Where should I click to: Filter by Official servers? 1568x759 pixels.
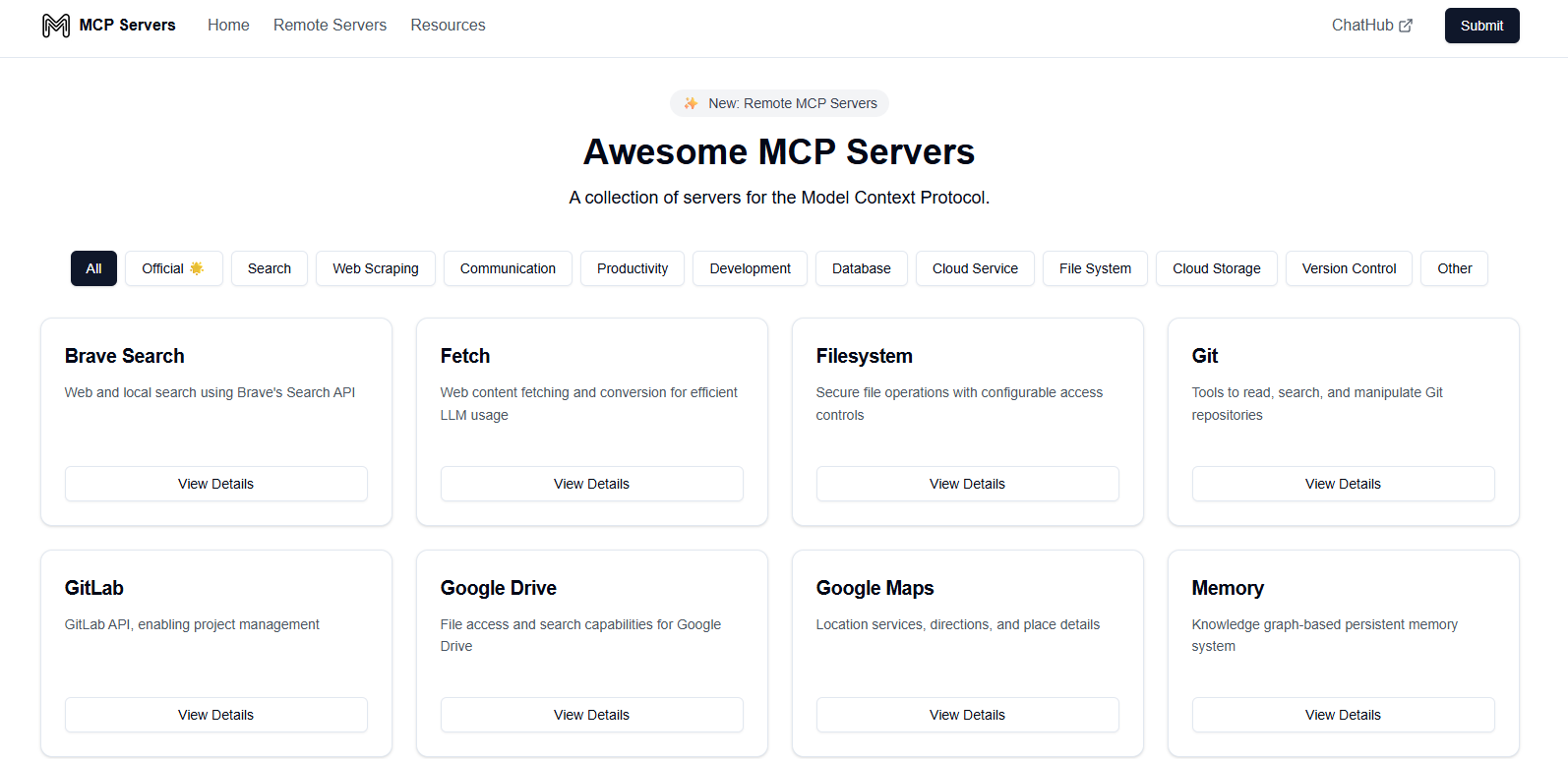(x=173, y=268)
